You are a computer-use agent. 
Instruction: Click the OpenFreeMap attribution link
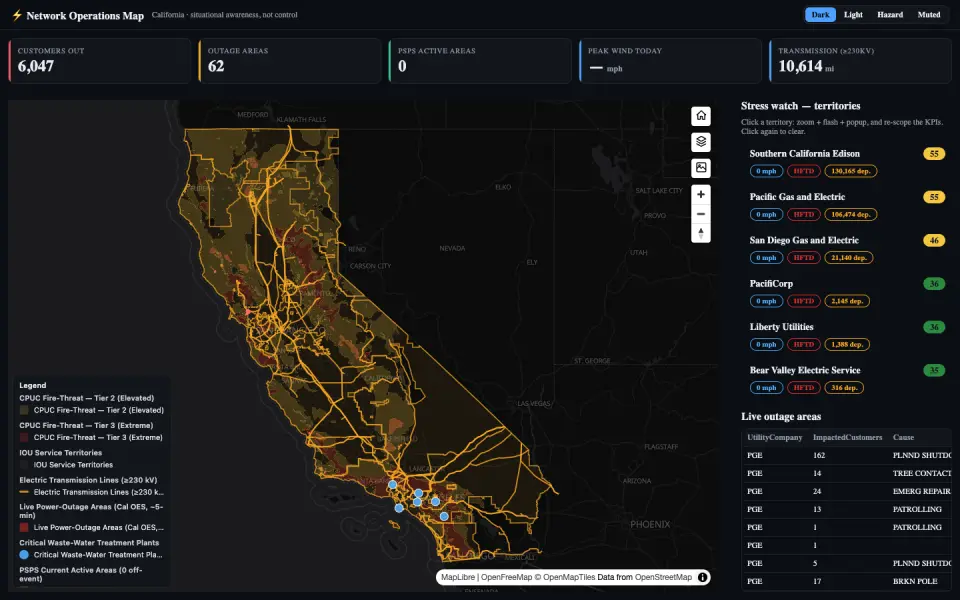click(x=506, y=577)
